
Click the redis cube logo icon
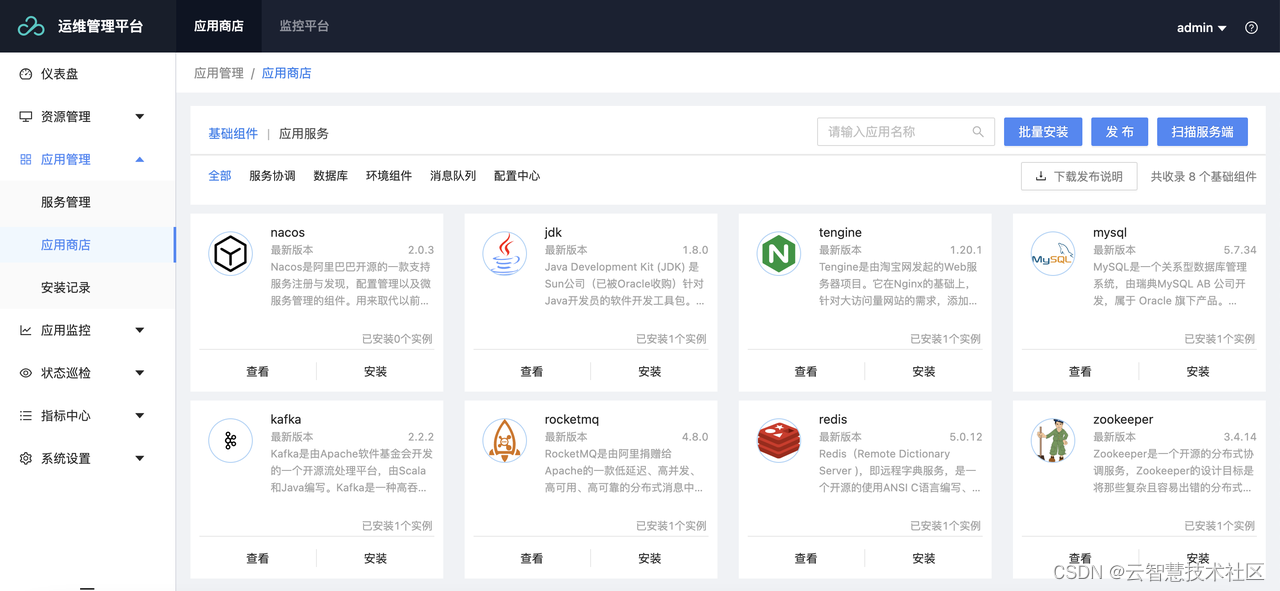[779, 440]
